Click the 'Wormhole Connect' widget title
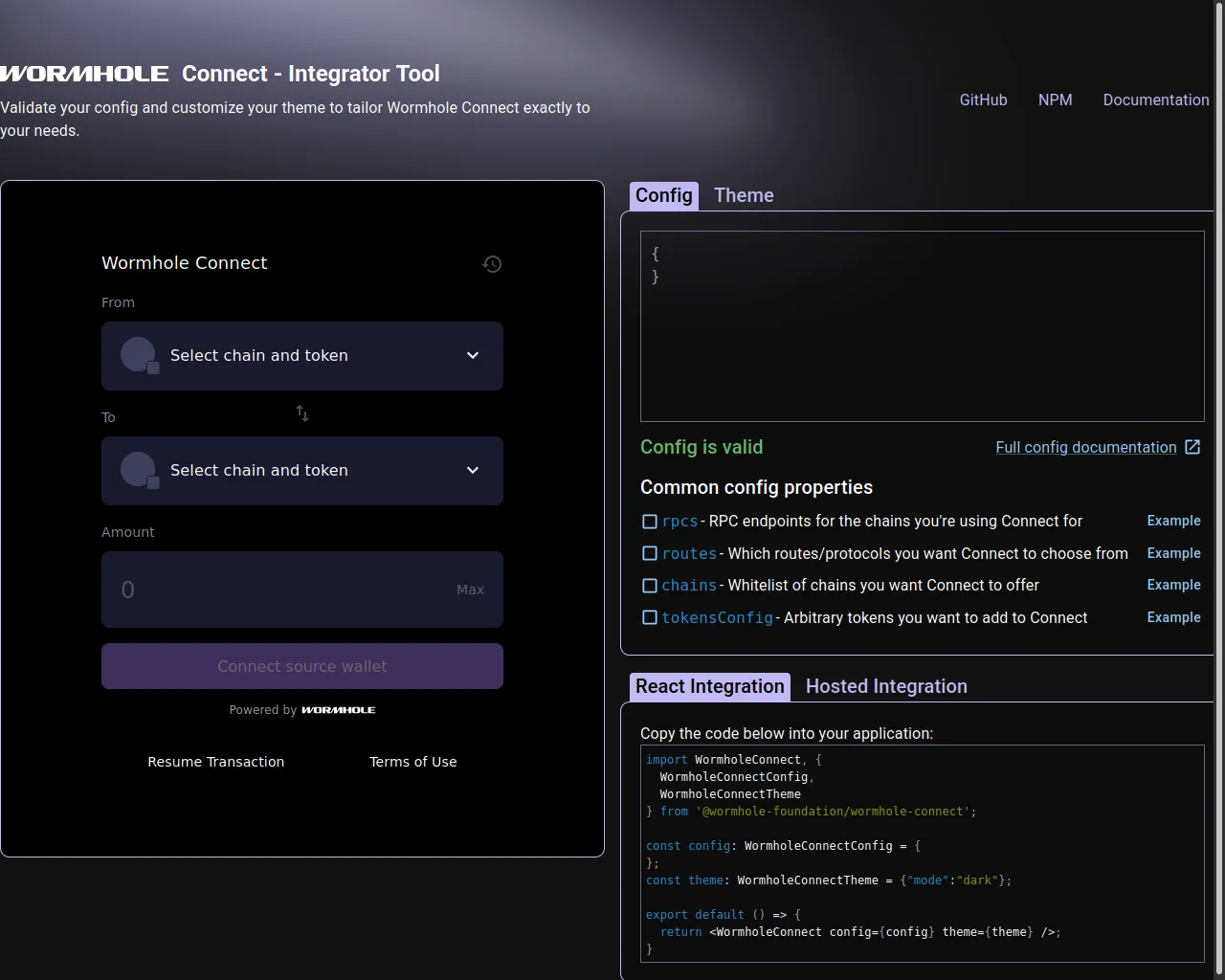This screenshot has width=1225, height=980. click(185, 263)
